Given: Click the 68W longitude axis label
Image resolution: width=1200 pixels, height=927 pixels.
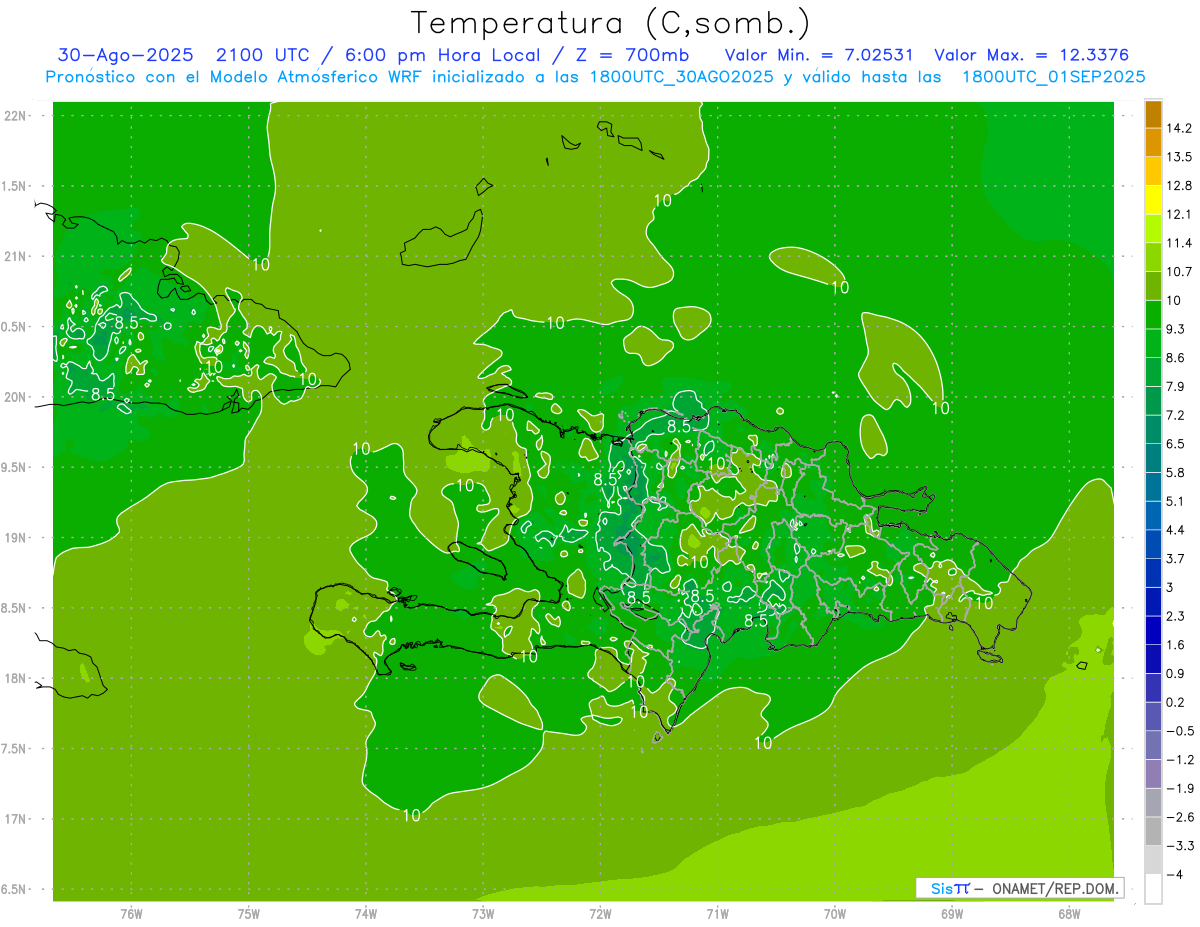Looking at the screenshot, I should click(1069, 913).
